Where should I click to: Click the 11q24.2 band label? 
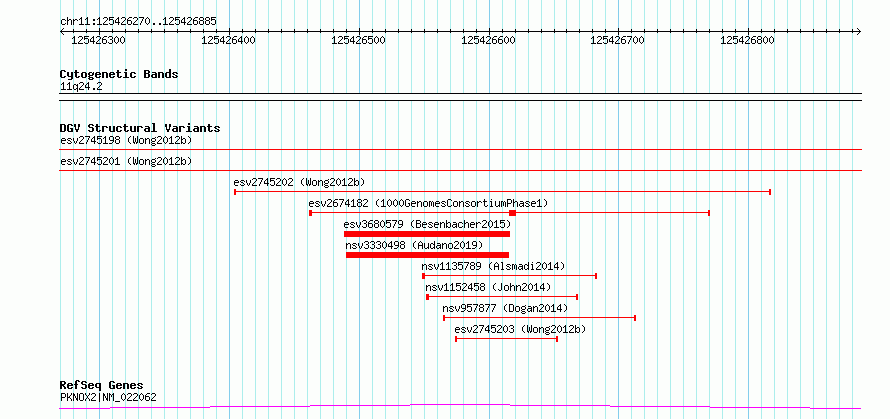click(81, 87)
